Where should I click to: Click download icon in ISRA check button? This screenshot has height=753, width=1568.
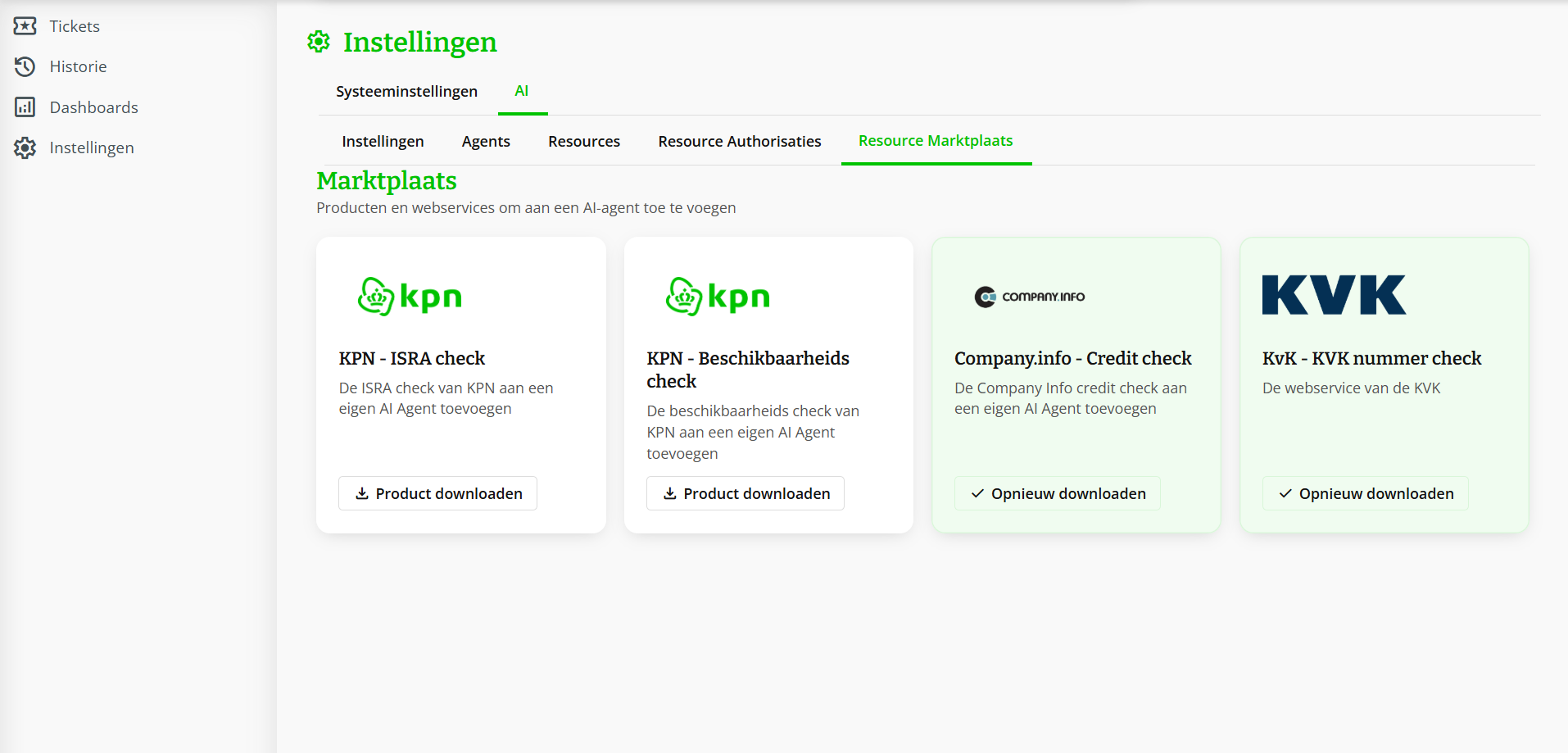(362, 493)
